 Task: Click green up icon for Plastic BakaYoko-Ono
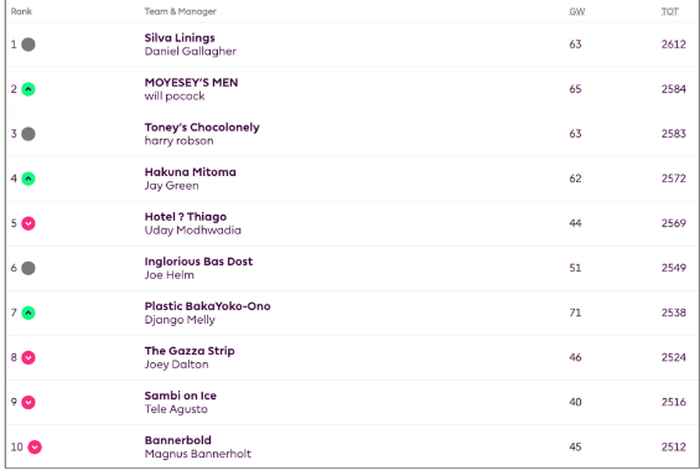28,313
